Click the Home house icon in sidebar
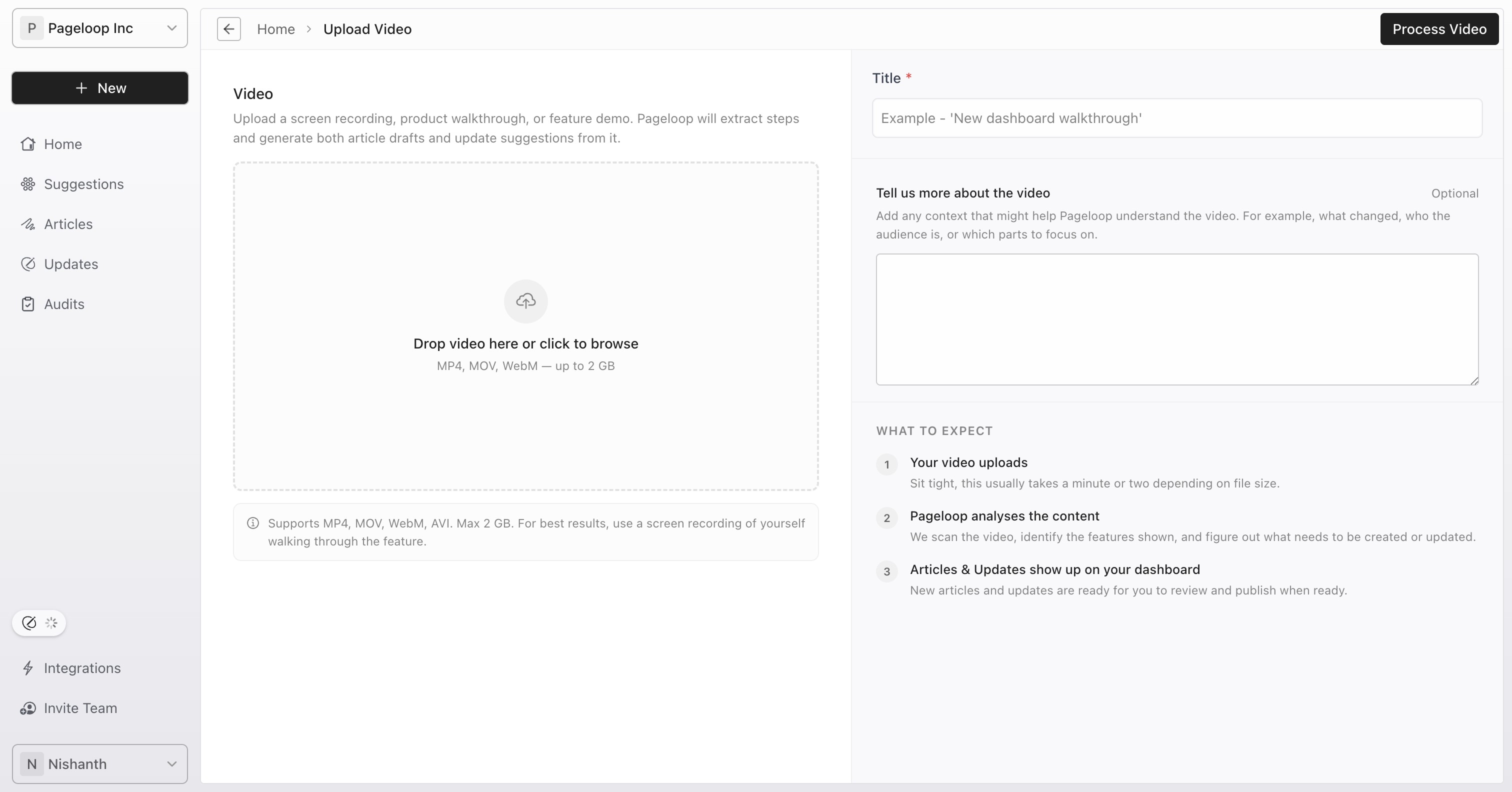The image size is (1512, 792). coord(27,144)
